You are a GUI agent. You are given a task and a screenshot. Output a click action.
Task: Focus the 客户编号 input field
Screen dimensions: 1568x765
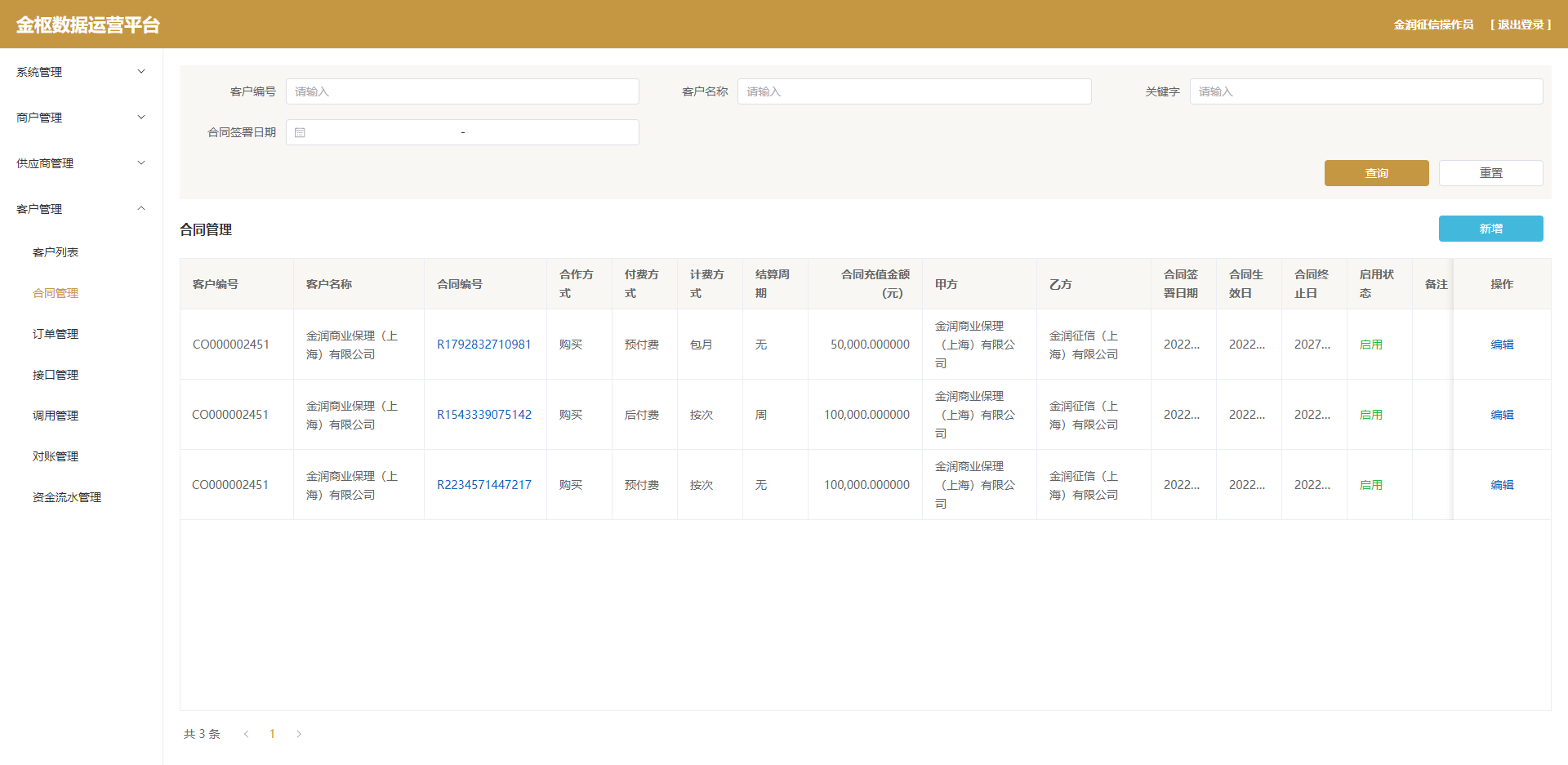click(462, 91)
